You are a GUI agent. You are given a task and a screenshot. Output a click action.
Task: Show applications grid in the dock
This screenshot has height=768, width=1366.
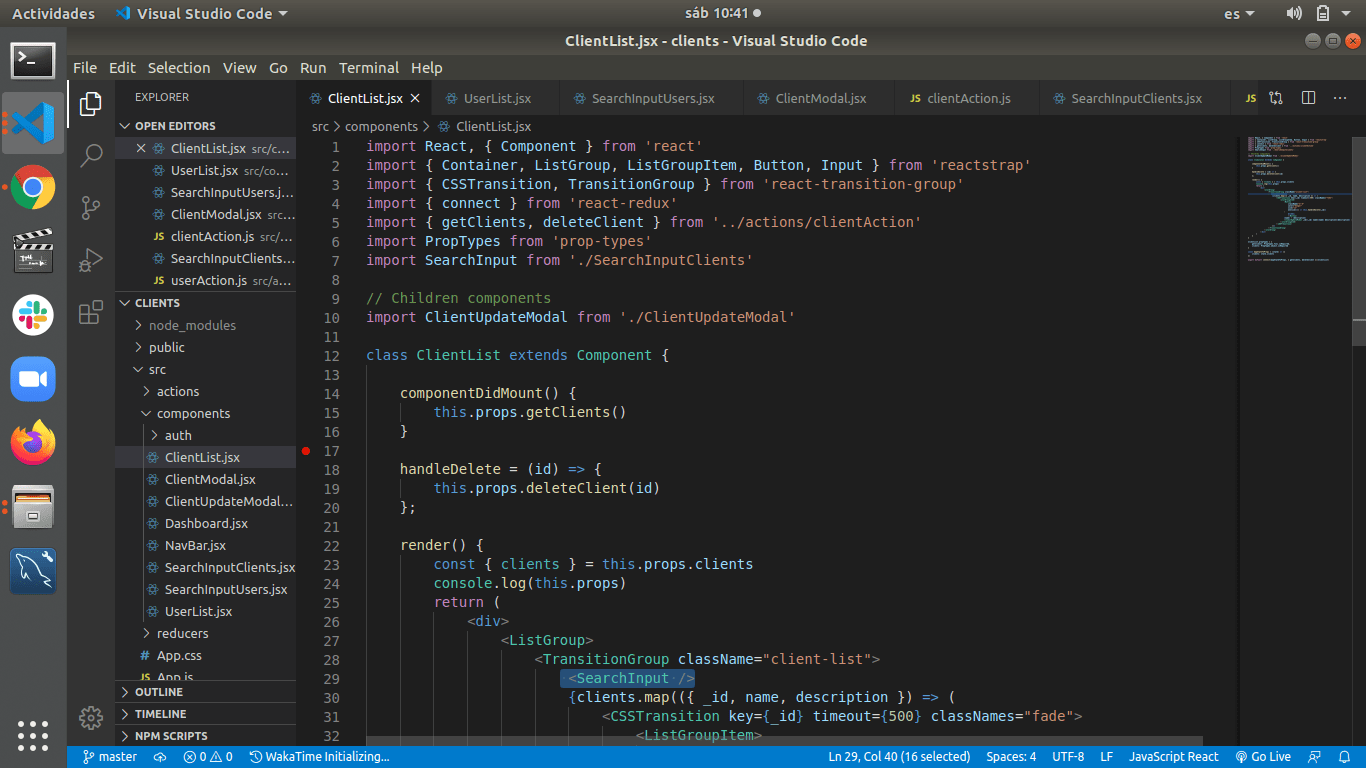point(33,735)
